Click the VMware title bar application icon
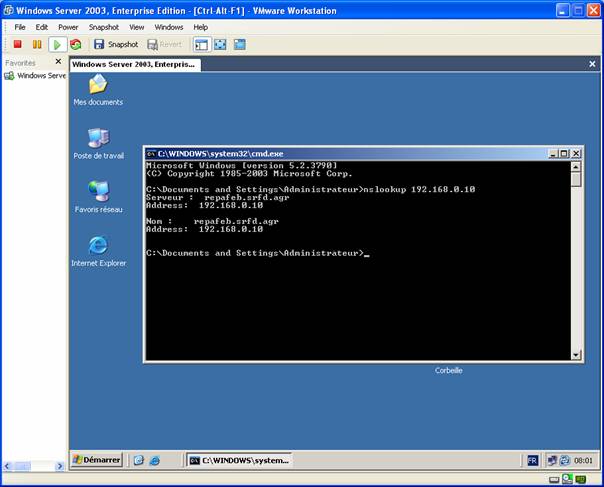604x487 pixels. click(8, 10)
